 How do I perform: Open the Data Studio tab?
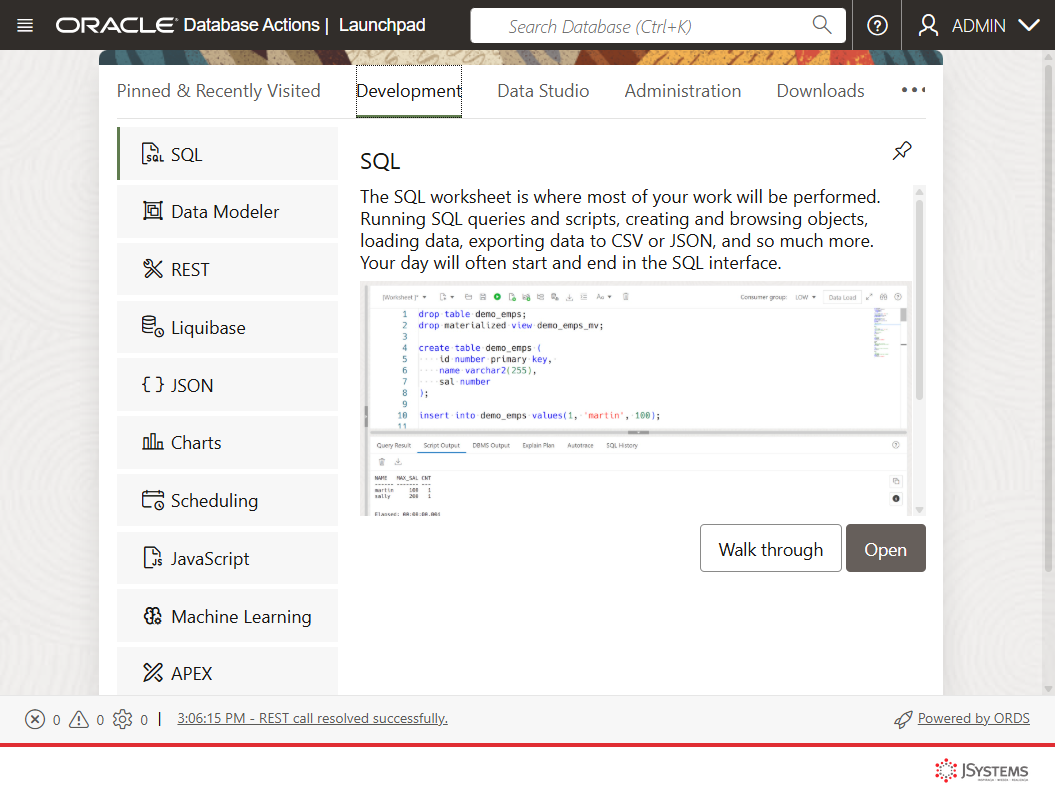coord(543,91)
